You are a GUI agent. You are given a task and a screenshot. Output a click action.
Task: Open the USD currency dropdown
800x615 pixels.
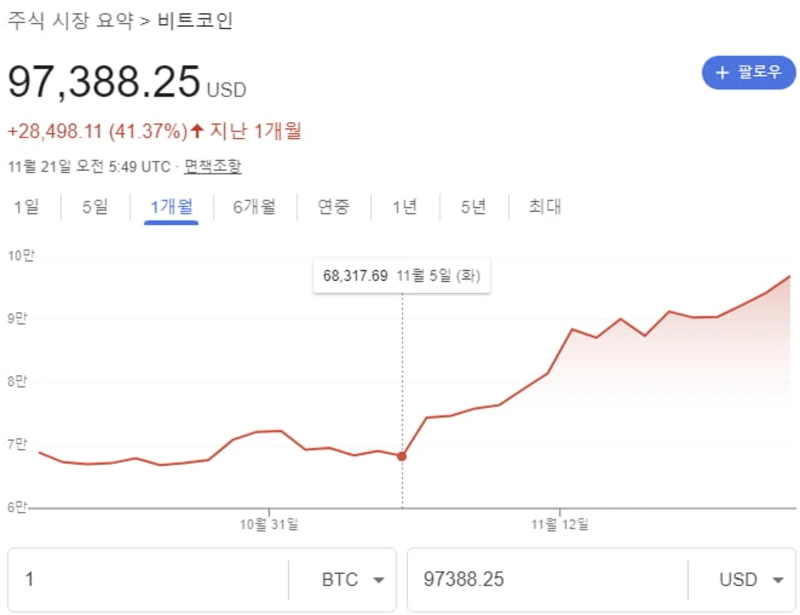tap(750, 580)
